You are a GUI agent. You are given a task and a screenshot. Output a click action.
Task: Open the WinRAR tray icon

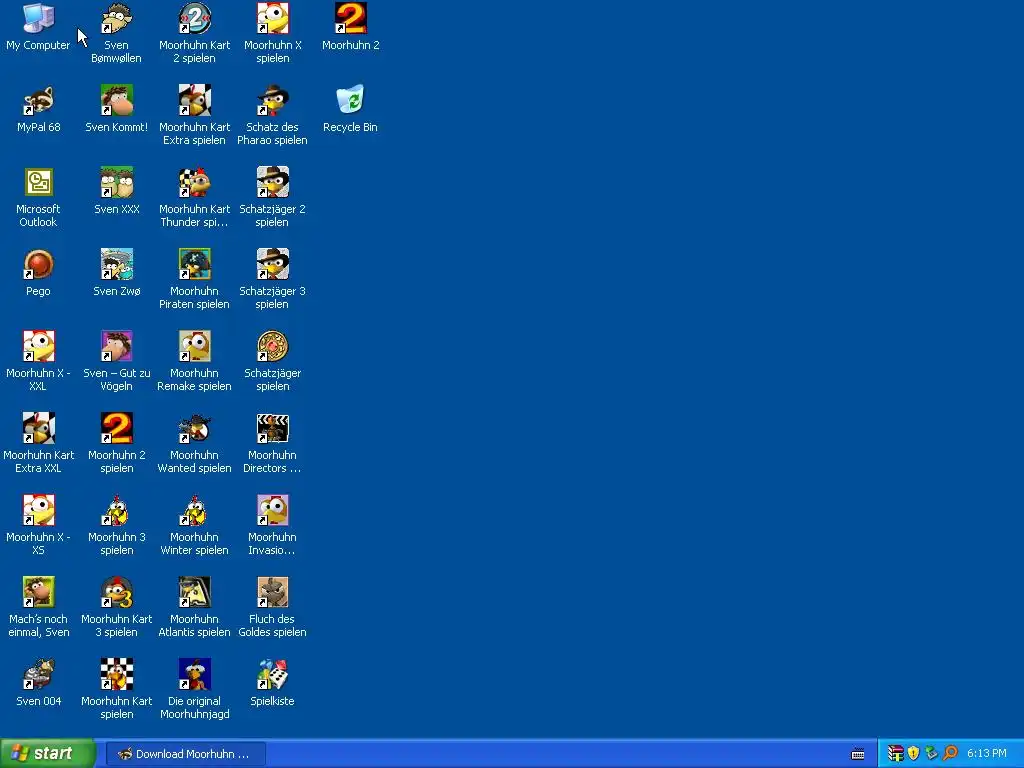[x=895, y=754]
